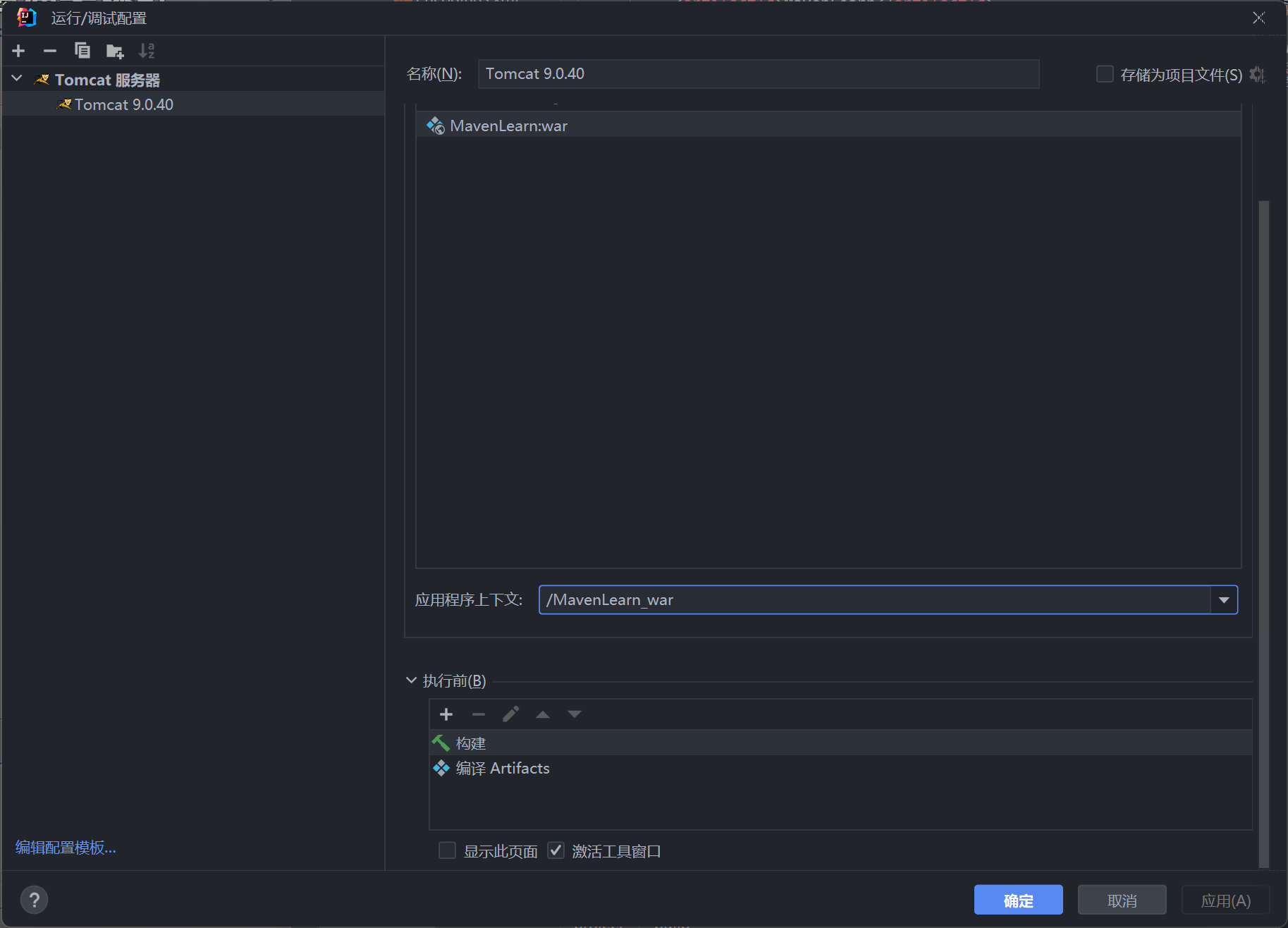Viewport: 1288px width, 928px height.
Task: Collapse the Tomcat 服务器 tree node
Action: [18, 79]
